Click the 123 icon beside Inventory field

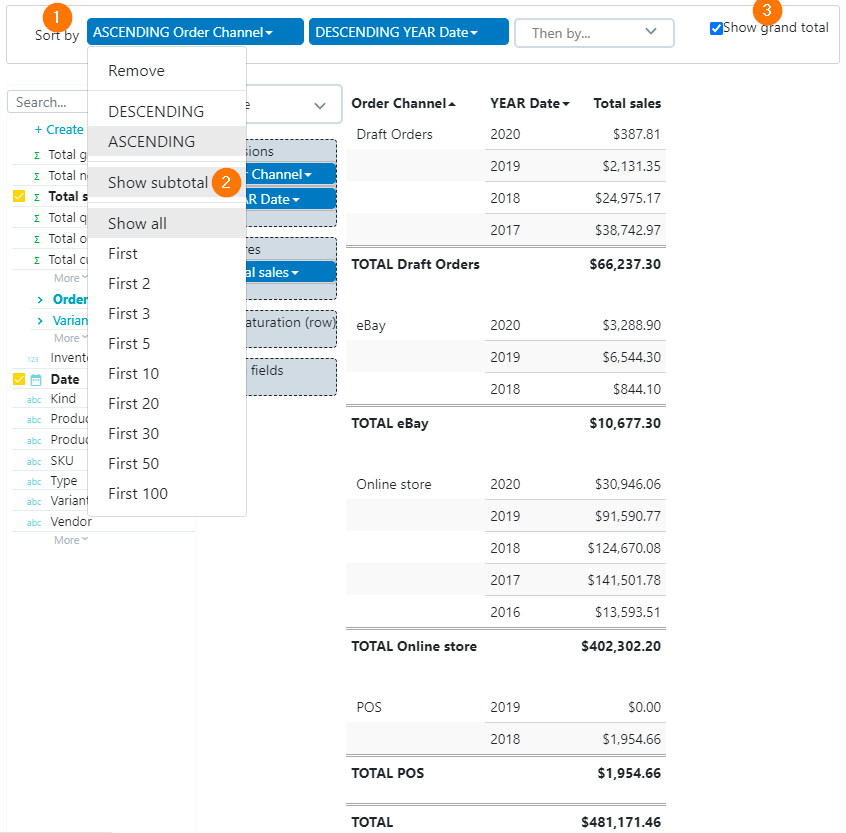(x=33, y=359)
